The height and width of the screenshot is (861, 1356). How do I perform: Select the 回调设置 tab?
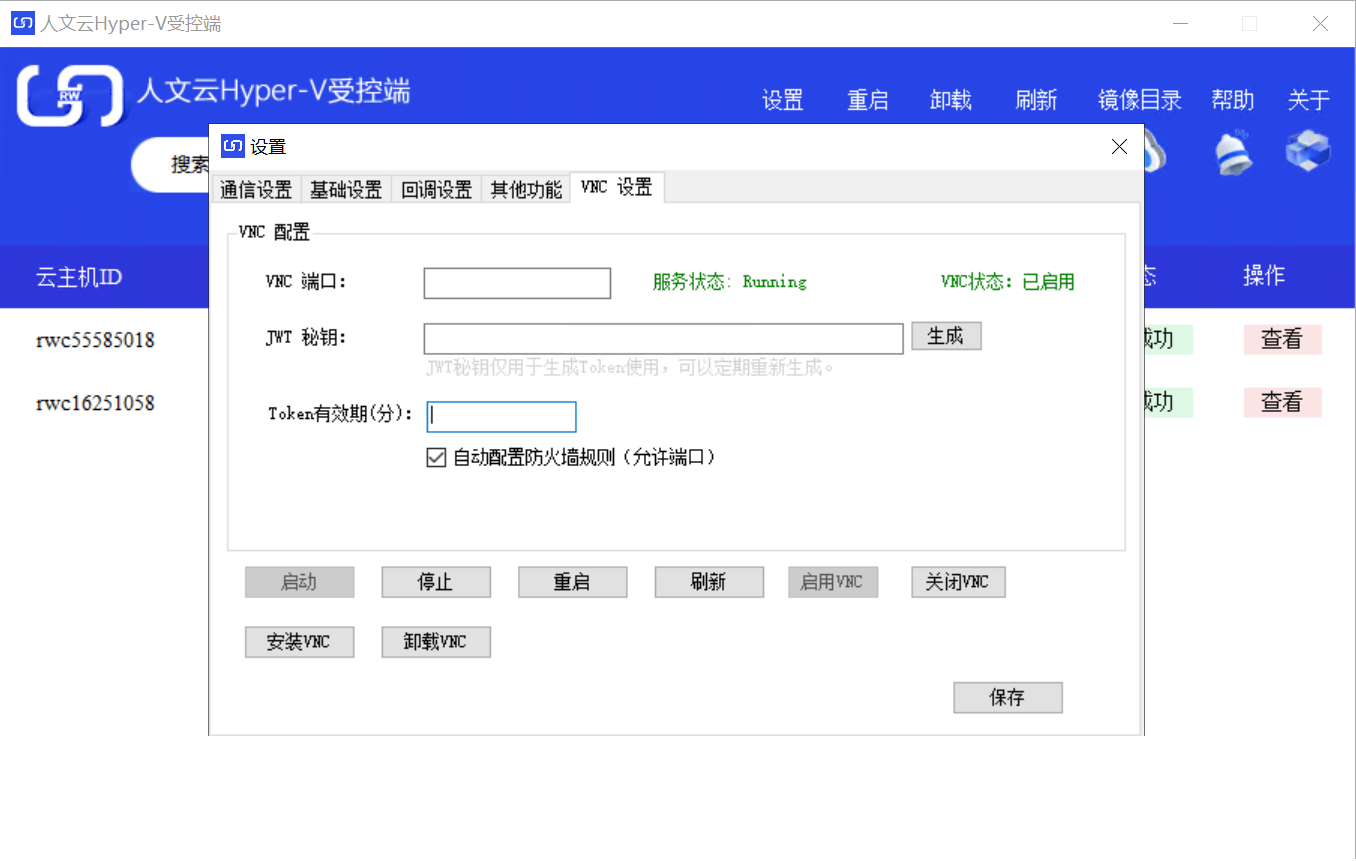coord(437,189)
